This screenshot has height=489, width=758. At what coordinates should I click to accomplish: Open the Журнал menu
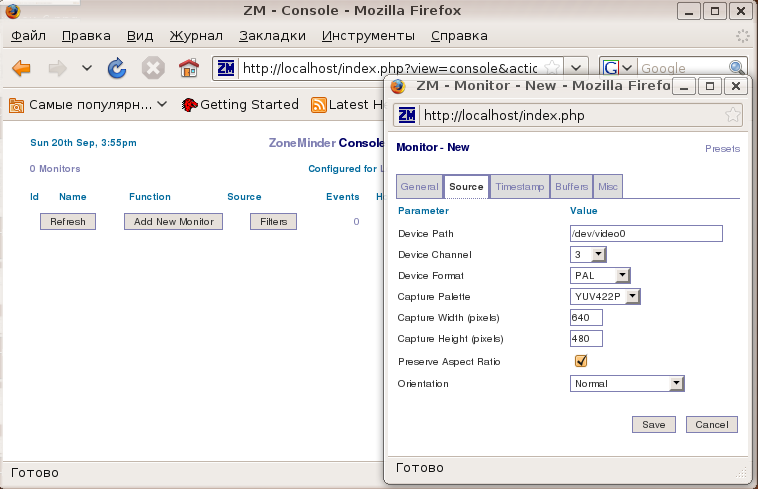(x=196, y=36)
